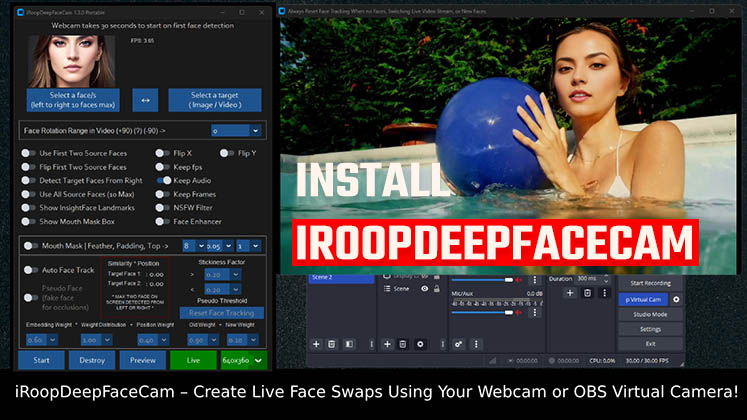Enable Show Mouth Mask Box
747x420 pixels.
pyautogui.click(x=29, y=221)
